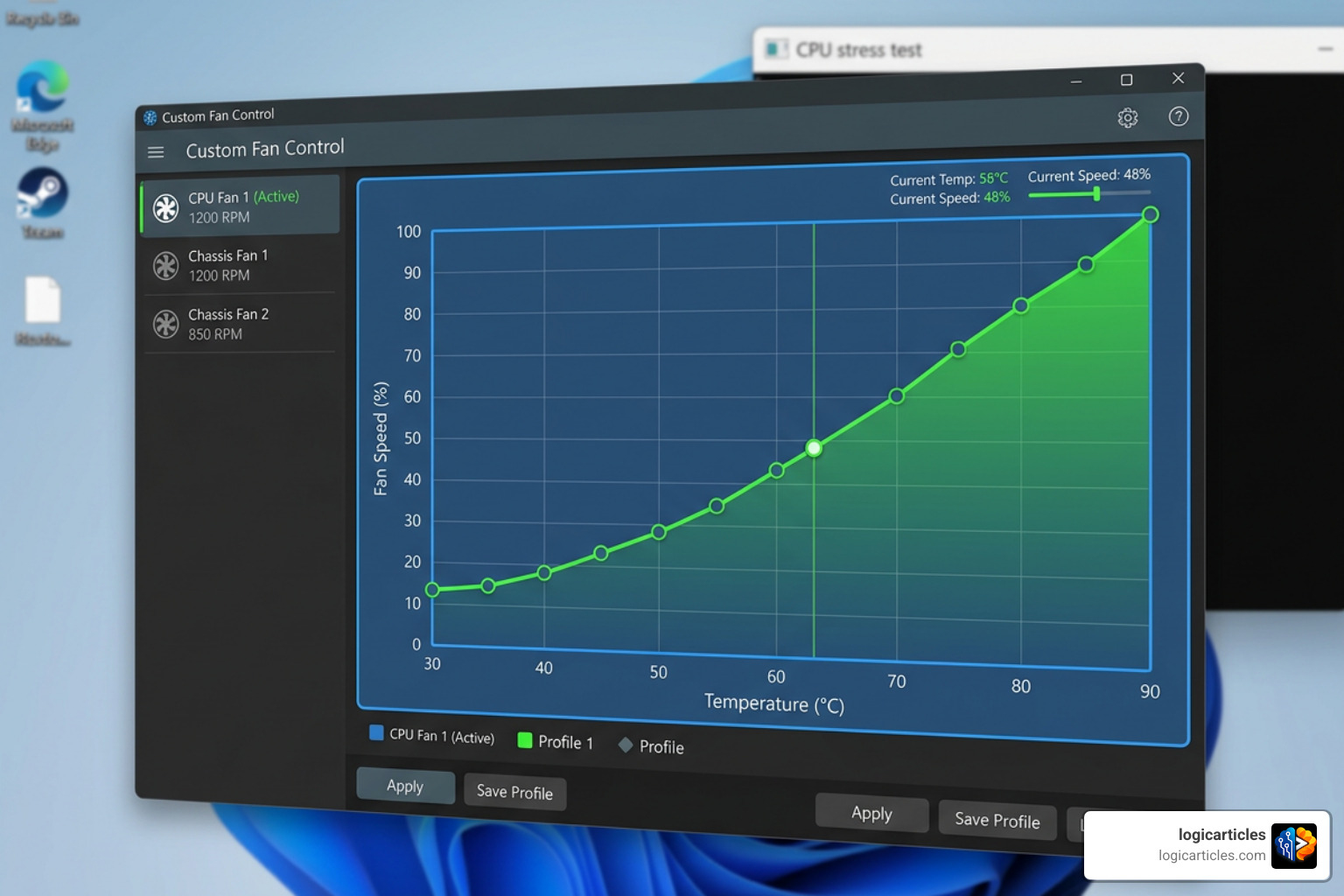The width and height of the screenshot is (1344, 896).
Task: Click the Temperature (°C) axis label
Action: pyautogui.click(x=774, y=703)
